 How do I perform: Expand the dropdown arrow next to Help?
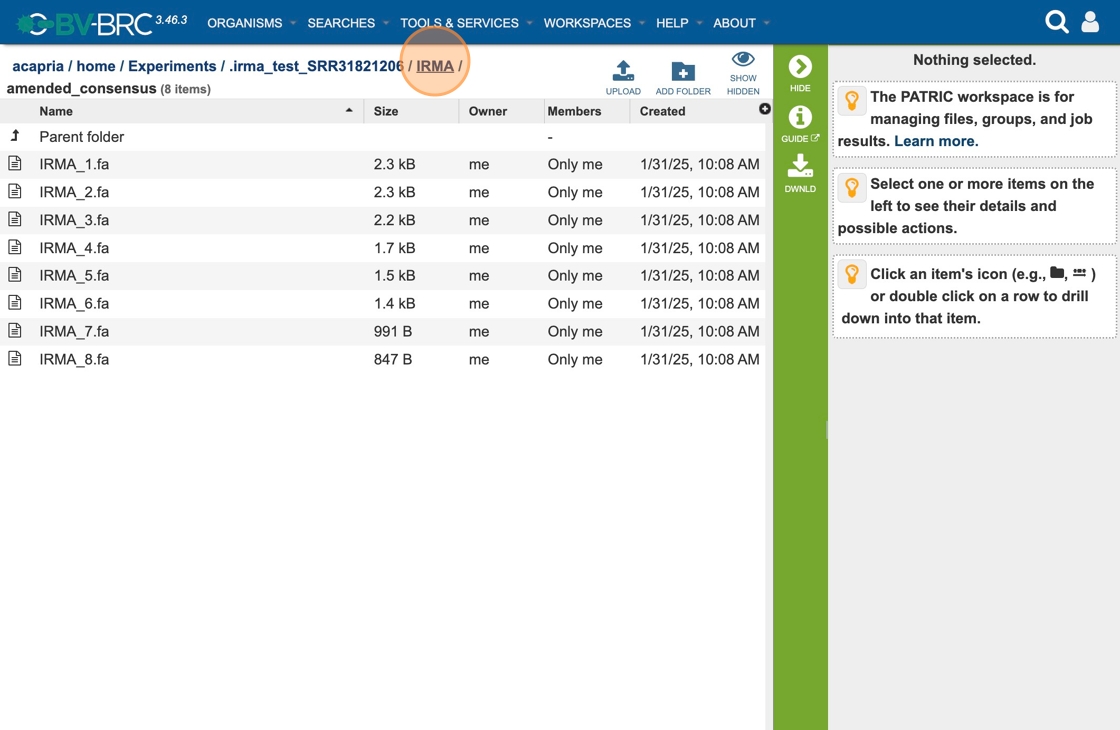[699, 24]
